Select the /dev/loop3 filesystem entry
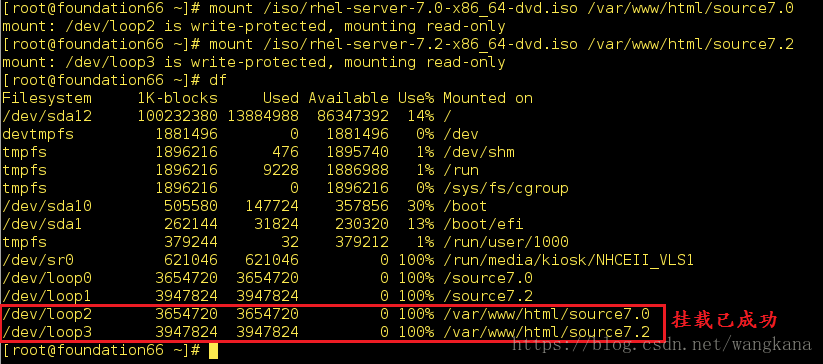Viewport: 823px width, 364px height. 47,332
